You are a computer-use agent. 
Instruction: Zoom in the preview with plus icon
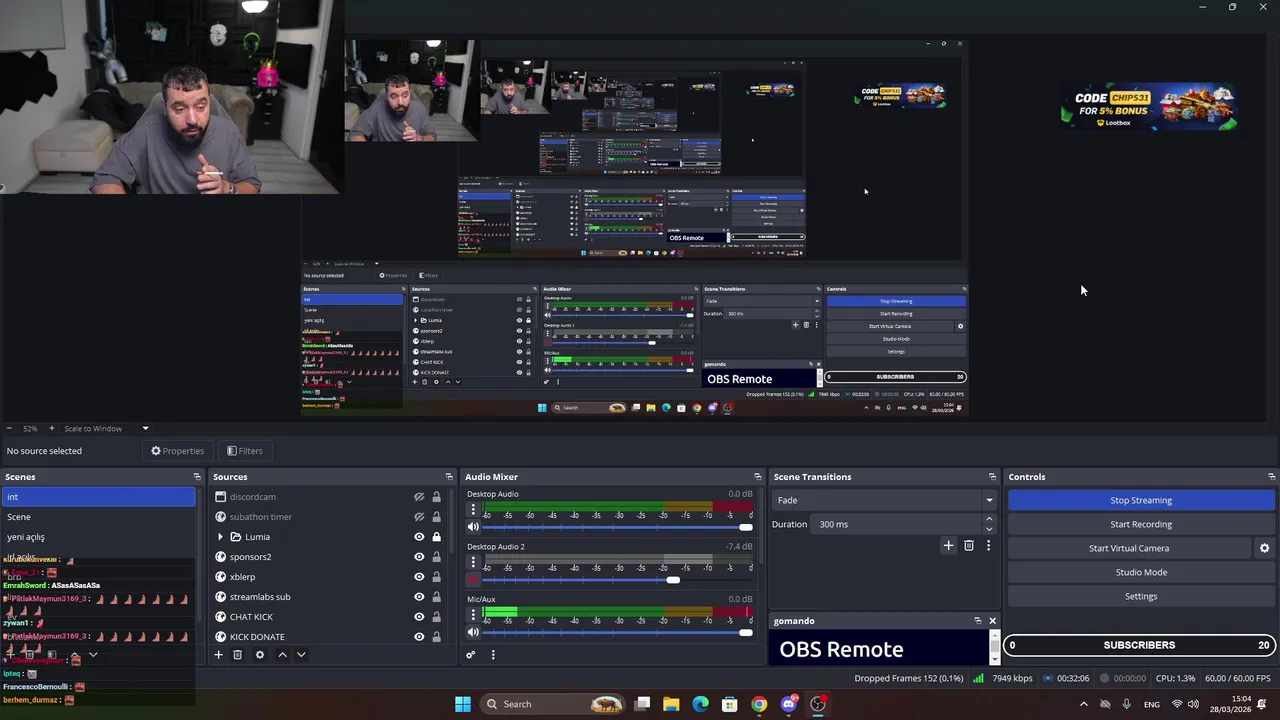52,428
